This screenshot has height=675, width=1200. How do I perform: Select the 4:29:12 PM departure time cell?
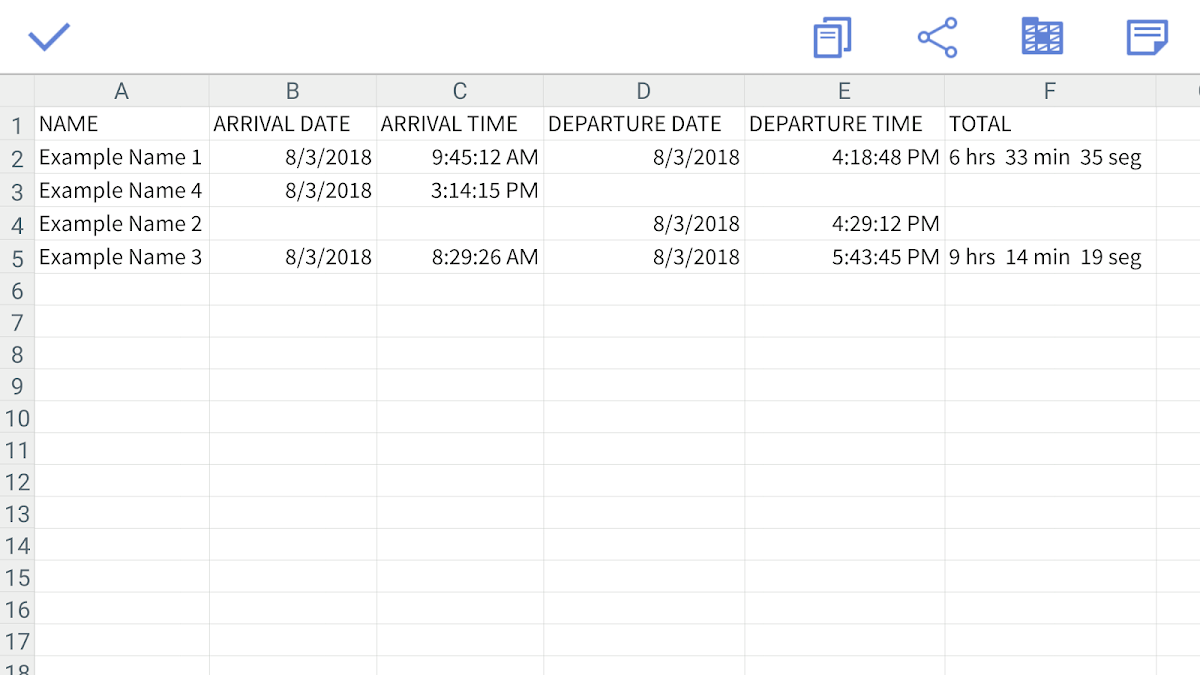pyautogui.click(x=844, y=224)
